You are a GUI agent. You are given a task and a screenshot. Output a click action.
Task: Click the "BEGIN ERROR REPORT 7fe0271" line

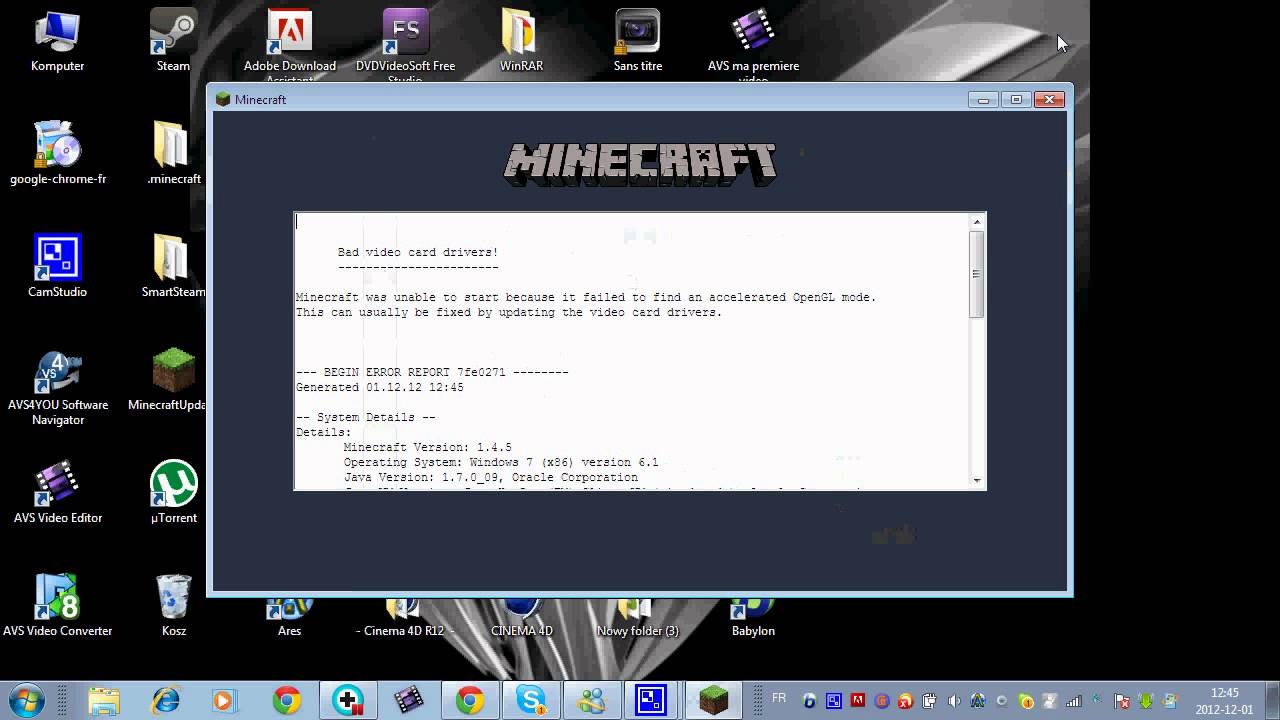pos(432,372)
